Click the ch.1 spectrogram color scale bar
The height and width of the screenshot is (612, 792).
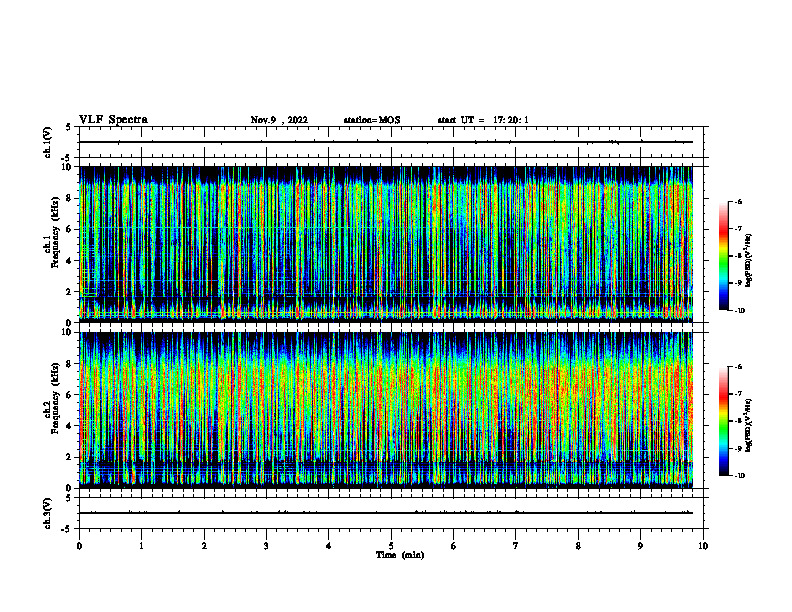click(x=723, y=256)
